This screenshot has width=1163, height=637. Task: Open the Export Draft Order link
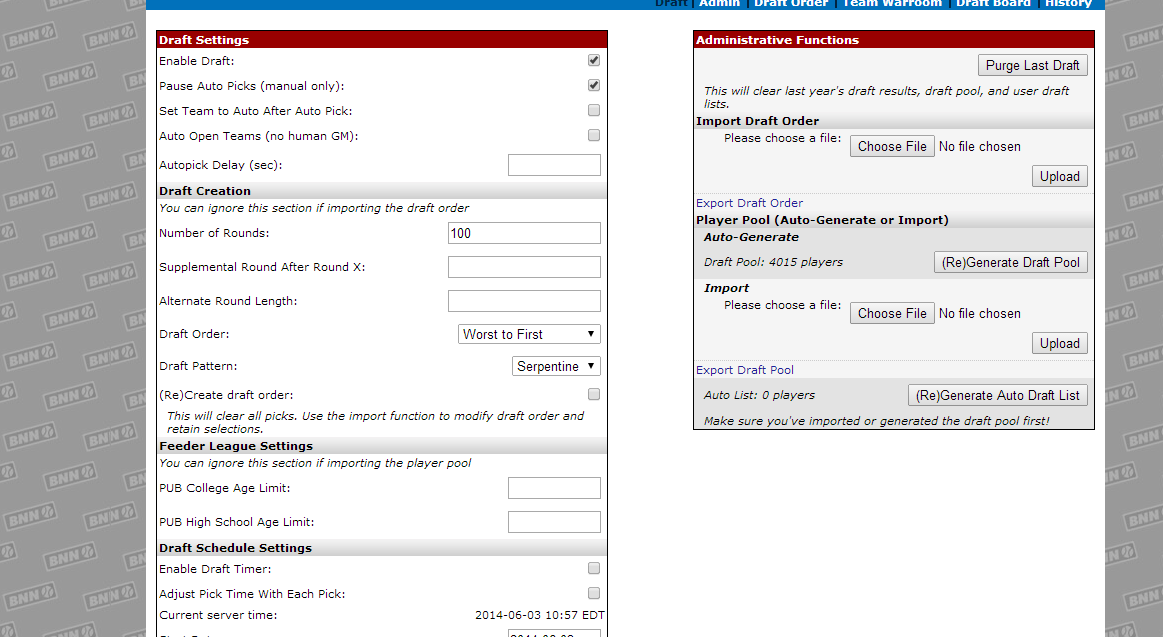point(749,203)
